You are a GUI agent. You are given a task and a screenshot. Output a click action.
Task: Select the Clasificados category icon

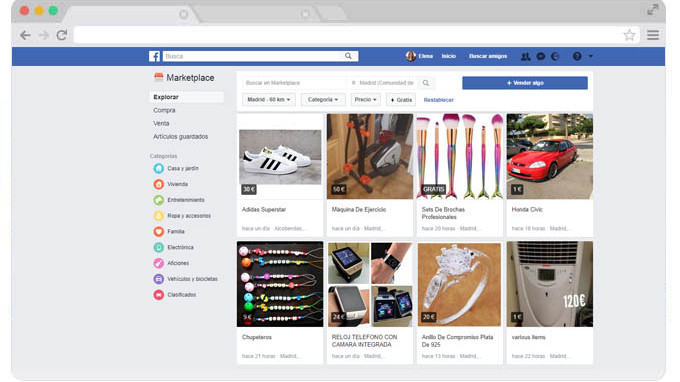[159, 295]
